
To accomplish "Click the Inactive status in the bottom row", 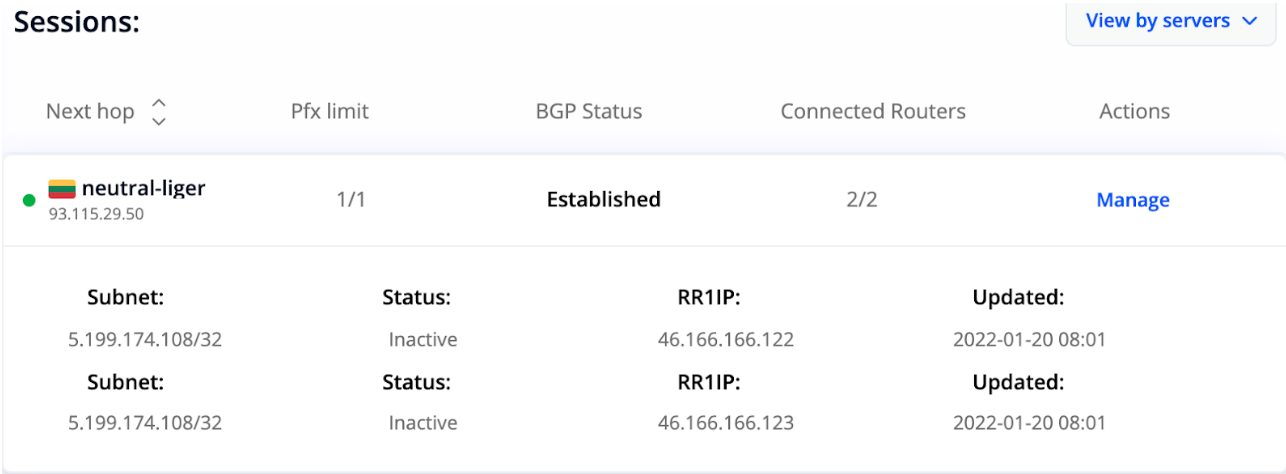I will click(x=423, y=423).
